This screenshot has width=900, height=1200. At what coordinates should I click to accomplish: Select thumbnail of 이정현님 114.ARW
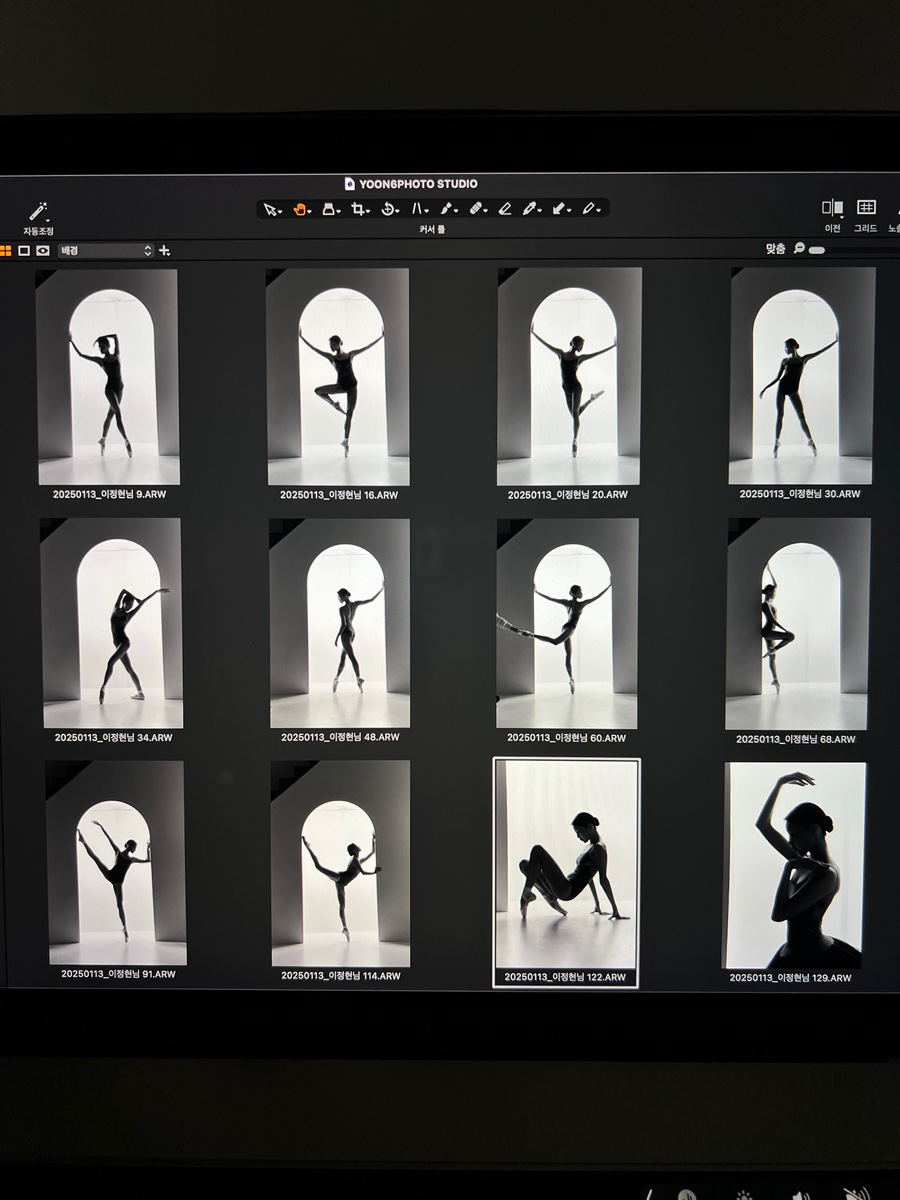pos(341,863)
